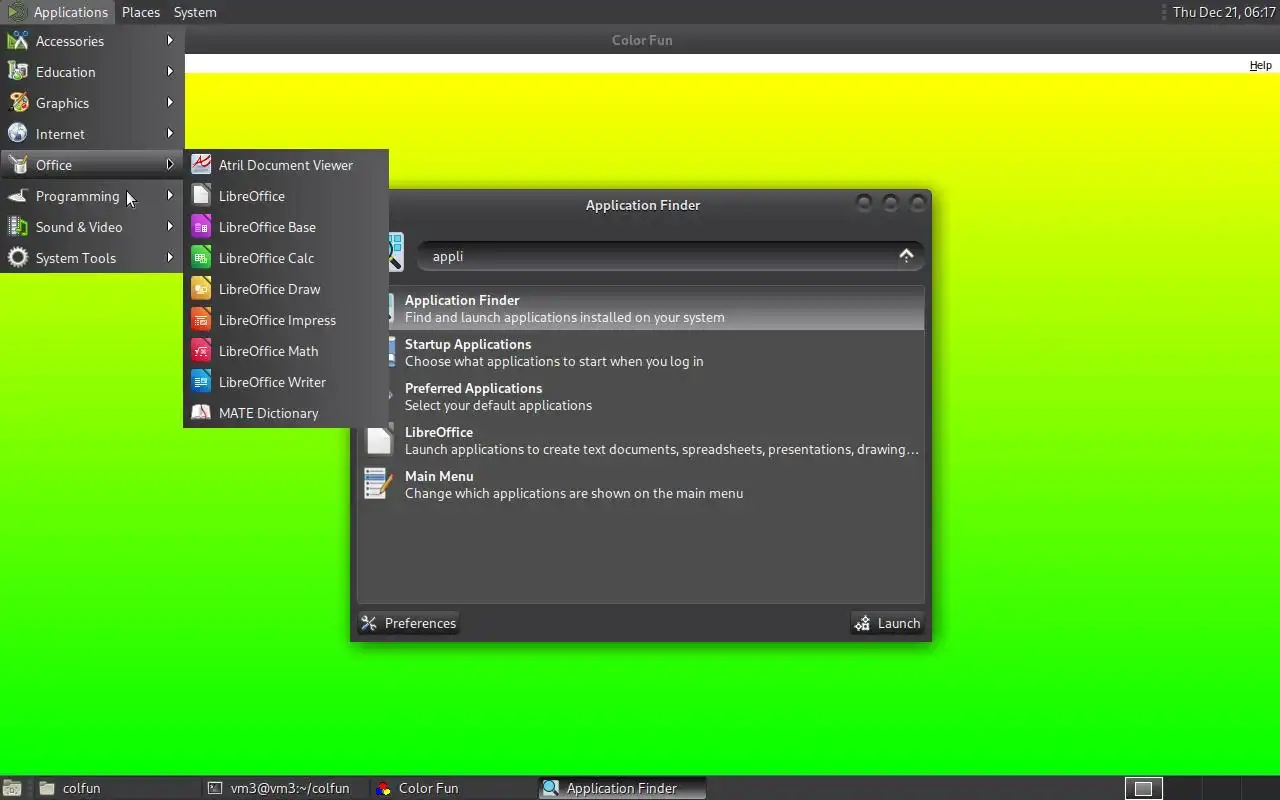This screenshot has width=1280, height=800.
Task: Select the Startup Applications result
Action: tap(642, 352)
